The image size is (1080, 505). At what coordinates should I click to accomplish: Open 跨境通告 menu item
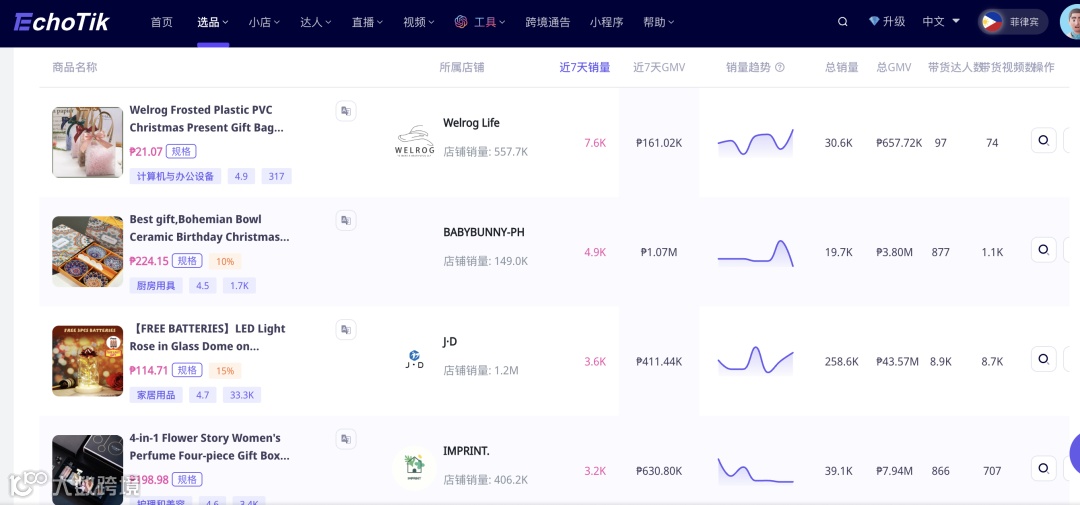pos(548,22)
